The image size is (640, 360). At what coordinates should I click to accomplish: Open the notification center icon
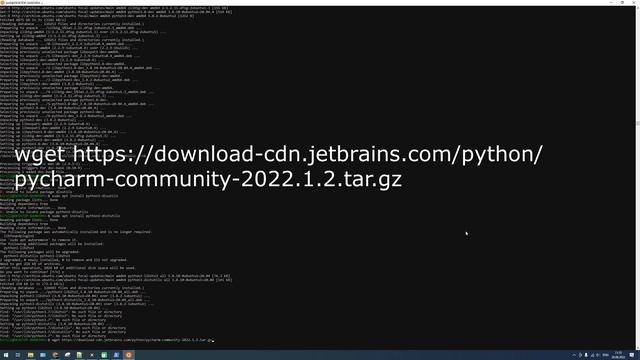point(632,355)
